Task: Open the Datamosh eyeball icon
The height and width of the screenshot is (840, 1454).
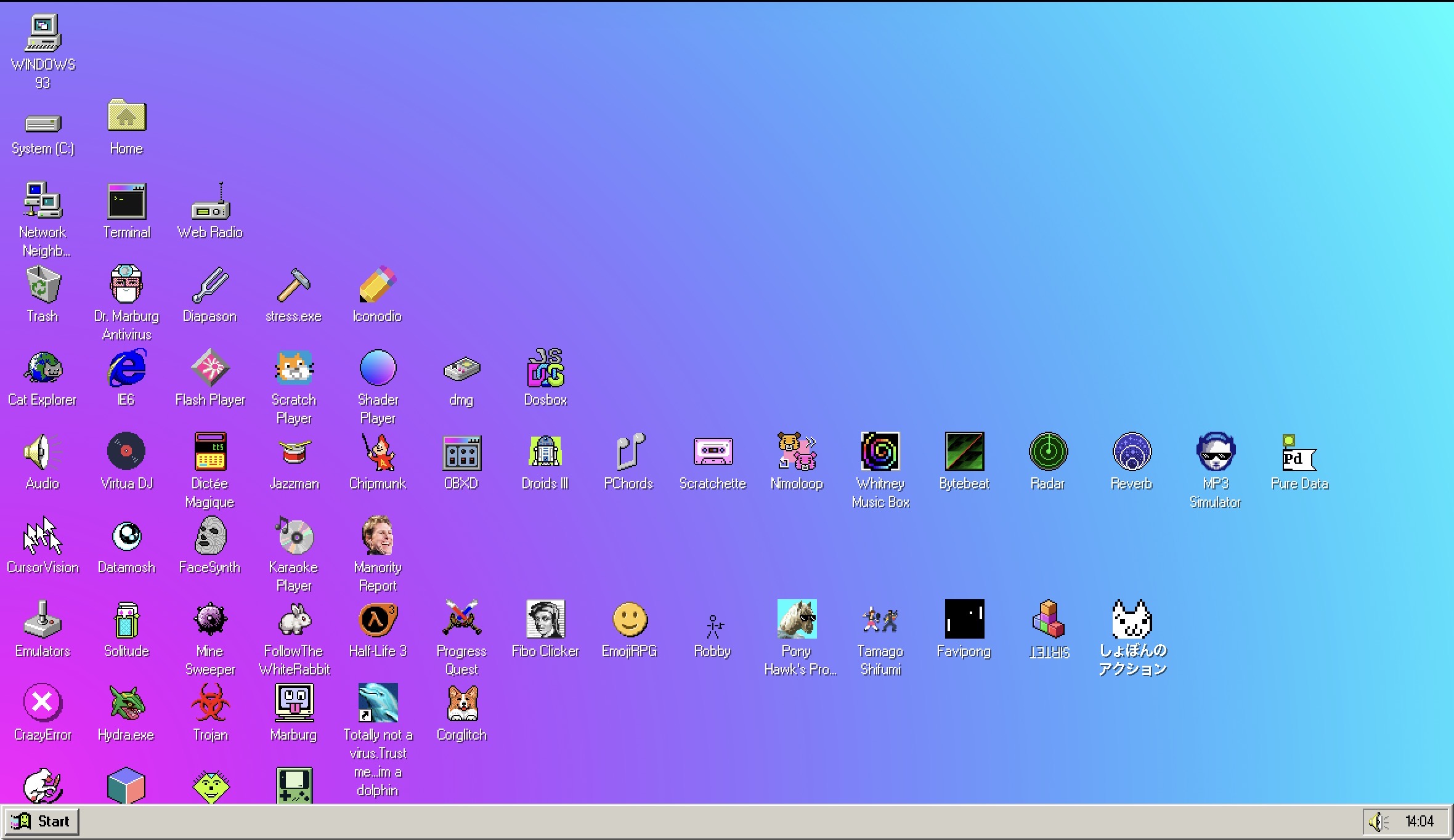Action: click(126, 536)
